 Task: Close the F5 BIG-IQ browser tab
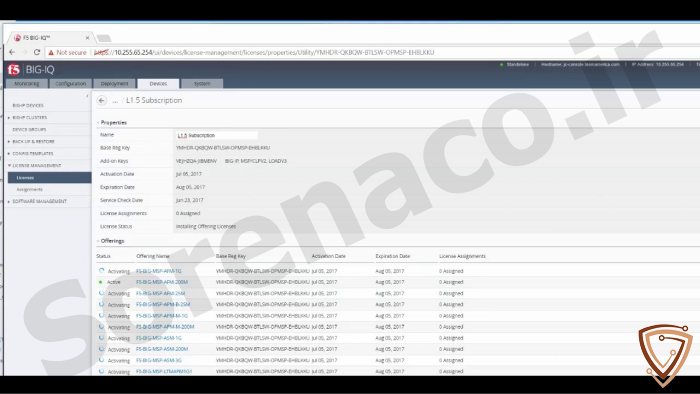[87, 38]
